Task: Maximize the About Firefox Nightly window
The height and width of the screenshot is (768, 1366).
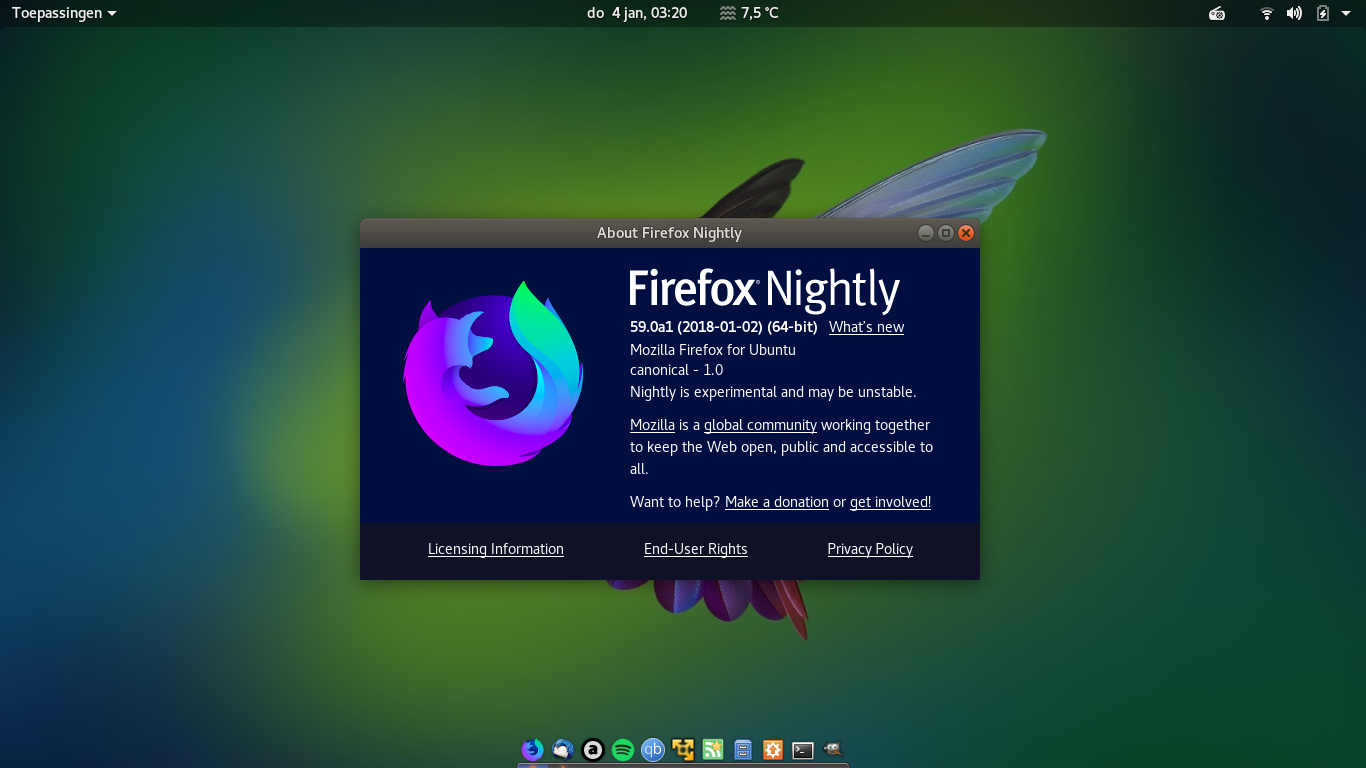Action: (946, 233)
